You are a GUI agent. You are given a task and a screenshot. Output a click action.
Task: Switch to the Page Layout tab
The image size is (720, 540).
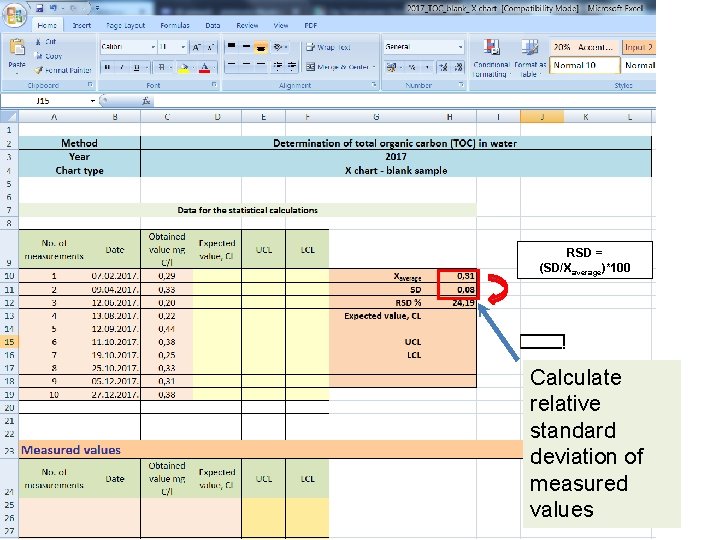[125, 25]
